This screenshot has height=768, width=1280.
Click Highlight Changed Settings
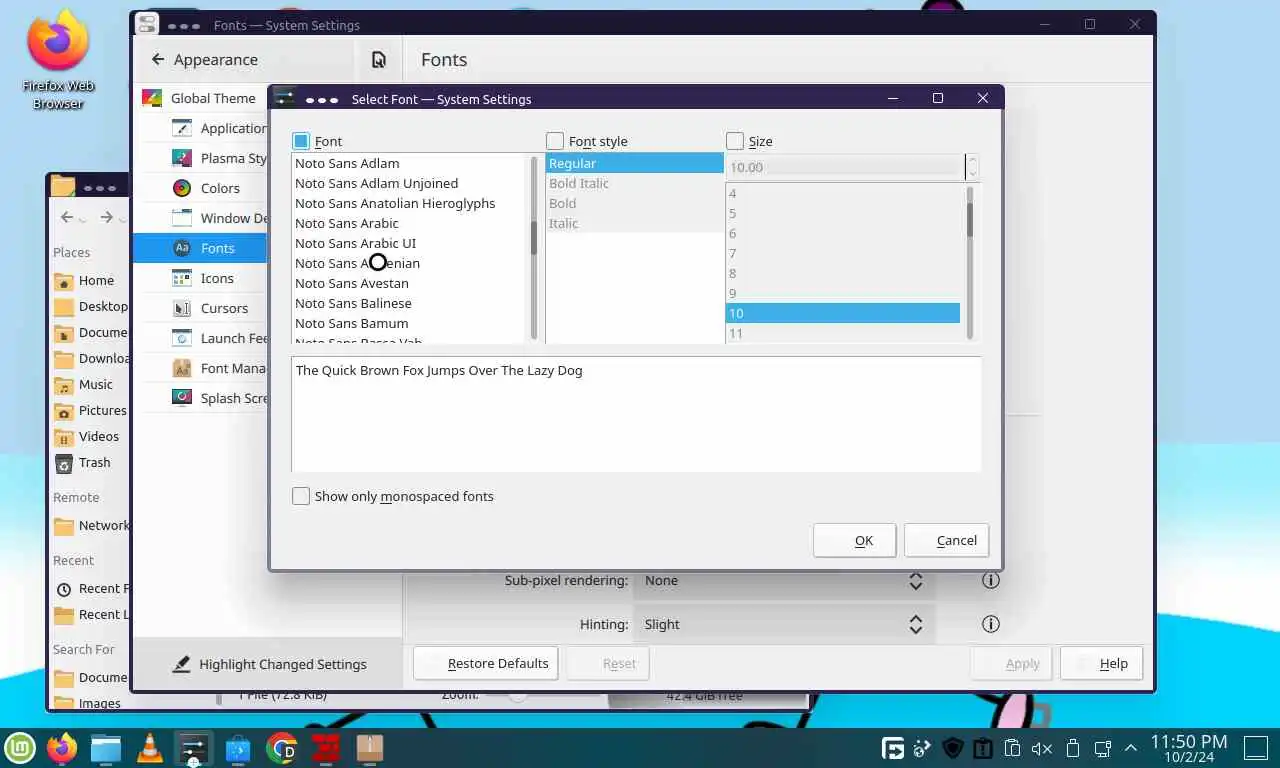click(x=269, y=664)
